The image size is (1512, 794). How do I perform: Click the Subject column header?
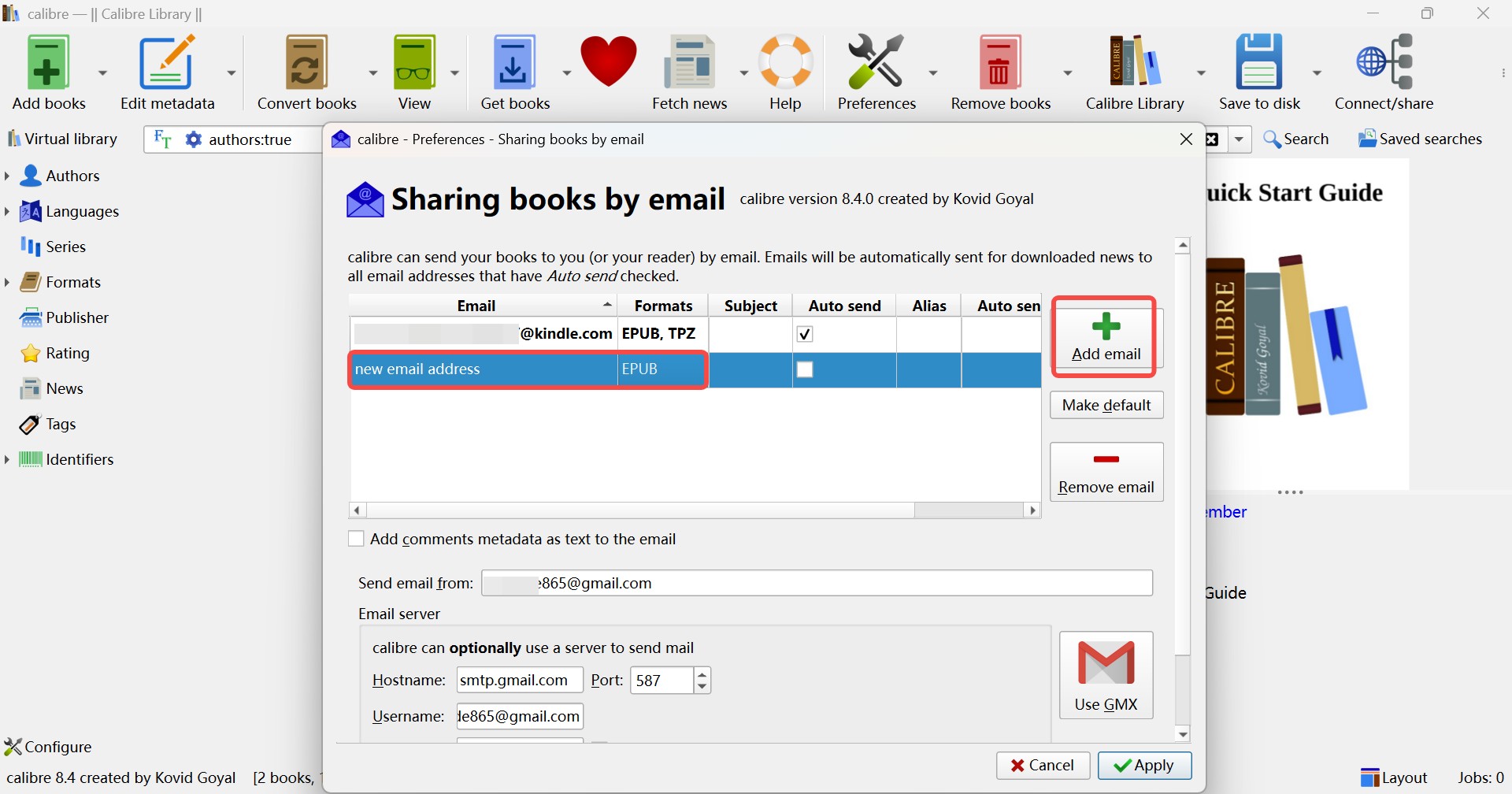(751, 306)
